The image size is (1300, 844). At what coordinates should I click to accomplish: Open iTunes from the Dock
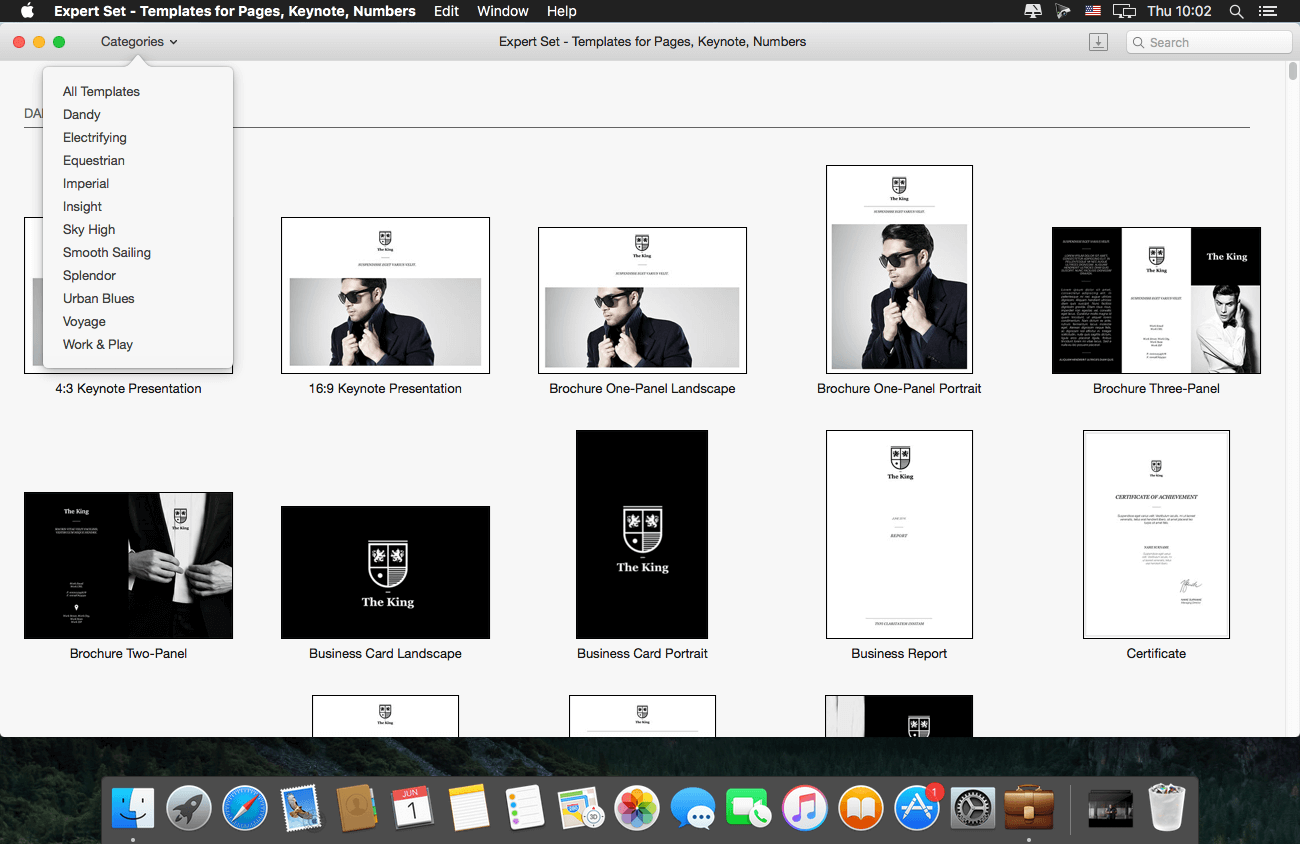point(805,808)
